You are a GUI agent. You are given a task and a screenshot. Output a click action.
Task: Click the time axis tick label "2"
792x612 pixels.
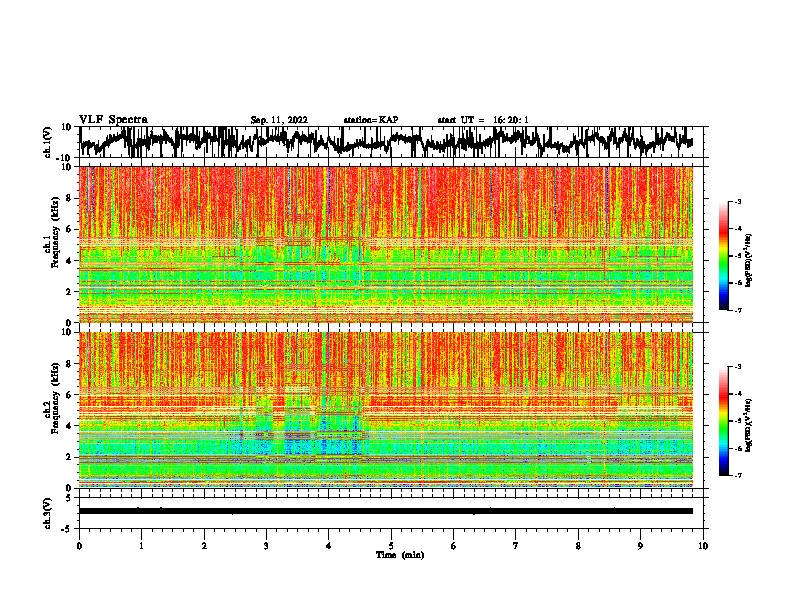click(x=204, y=546)
